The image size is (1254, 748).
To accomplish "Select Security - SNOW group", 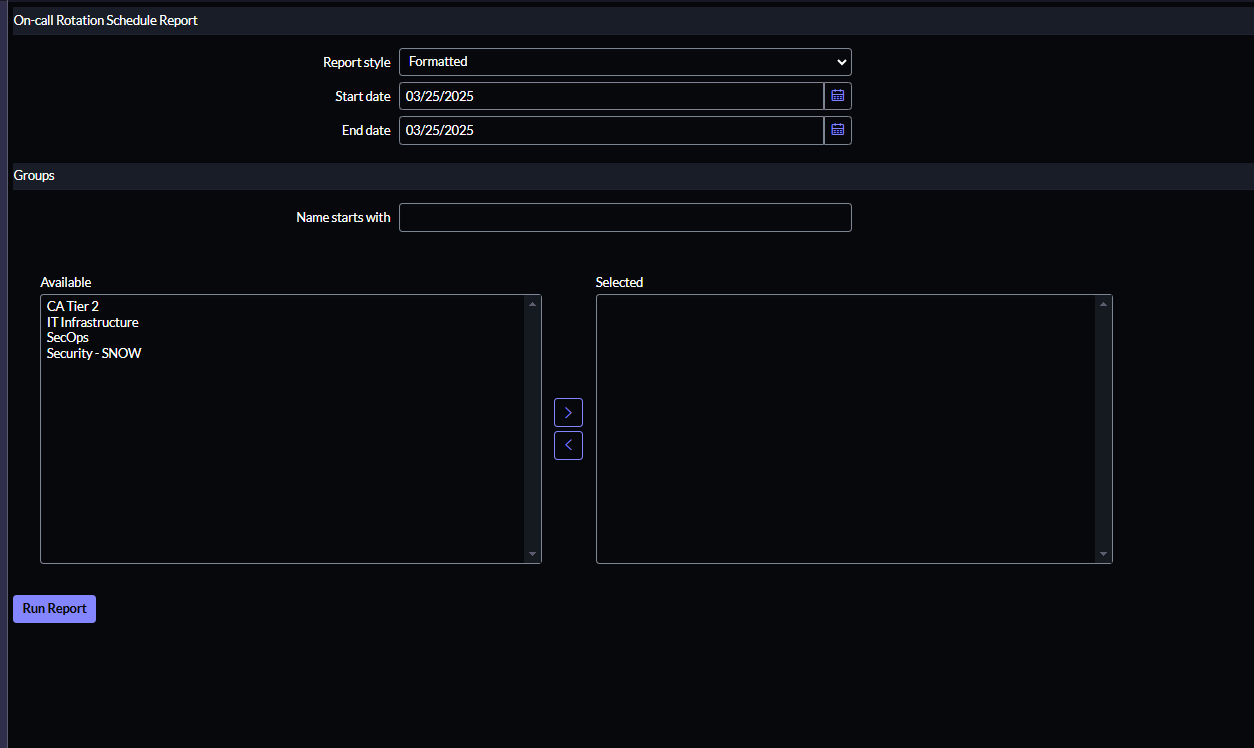I will tap(94, 353).
